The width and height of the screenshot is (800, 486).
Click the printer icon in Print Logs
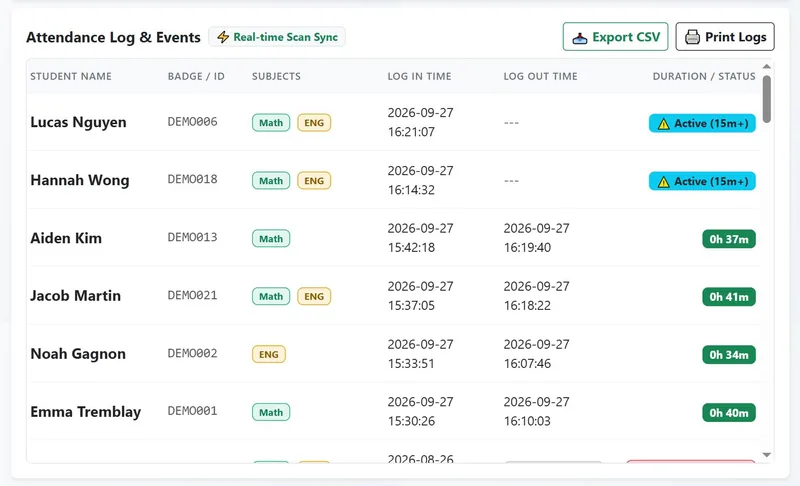pos(692,37)
